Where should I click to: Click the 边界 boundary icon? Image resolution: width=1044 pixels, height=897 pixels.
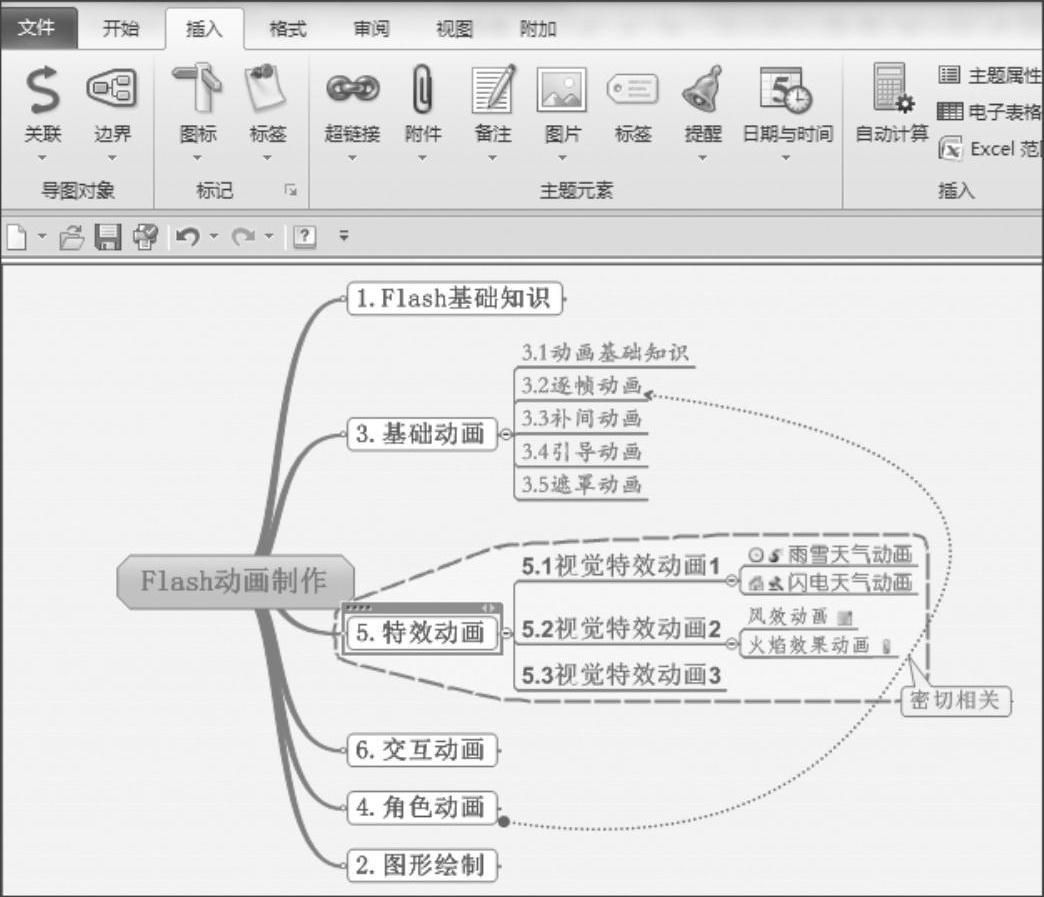click(112, 89)
